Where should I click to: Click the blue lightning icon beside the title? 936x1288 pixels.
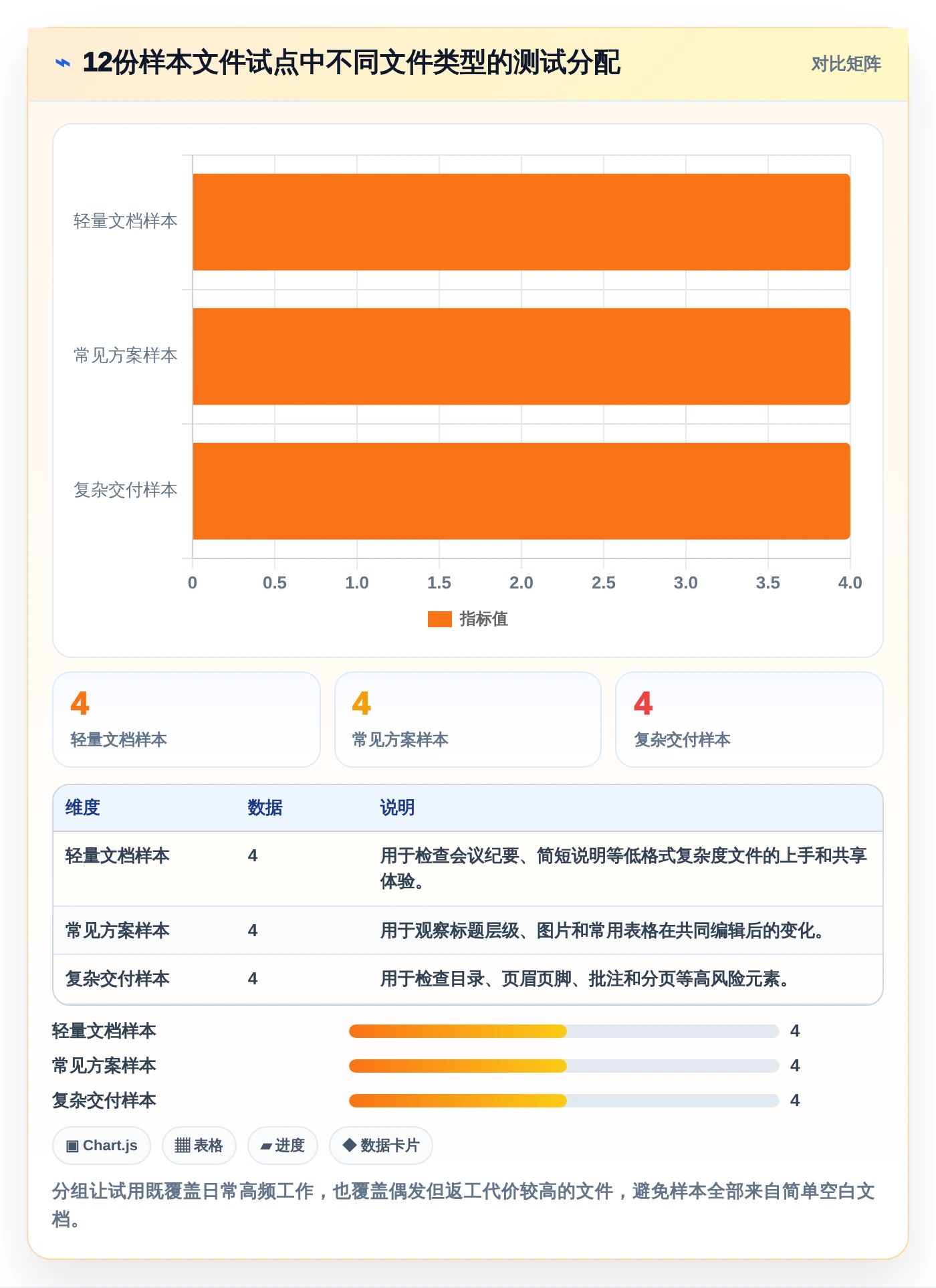63,63
